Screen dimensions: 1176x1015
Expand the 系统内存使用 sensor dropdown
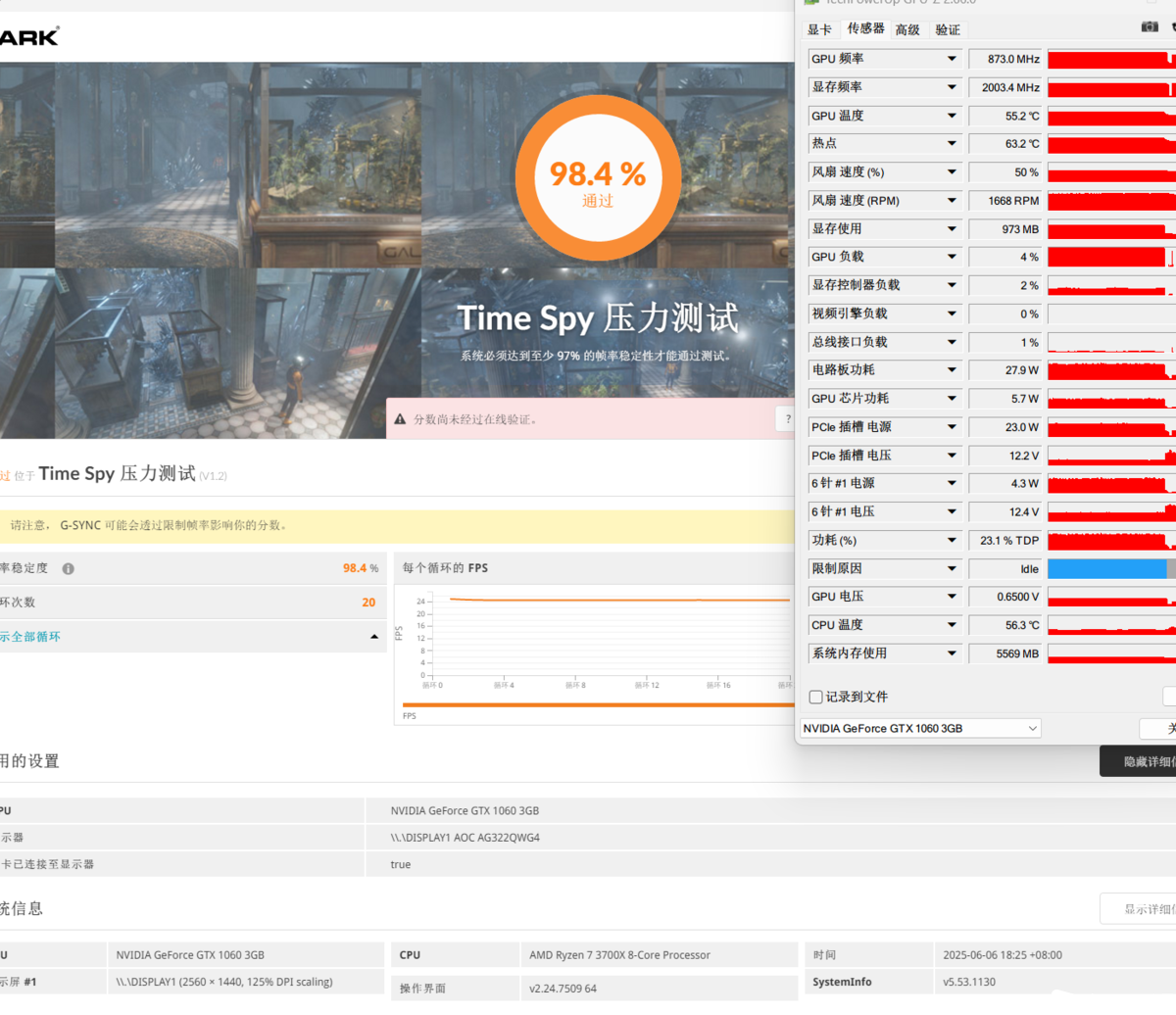tap(951, 653)
